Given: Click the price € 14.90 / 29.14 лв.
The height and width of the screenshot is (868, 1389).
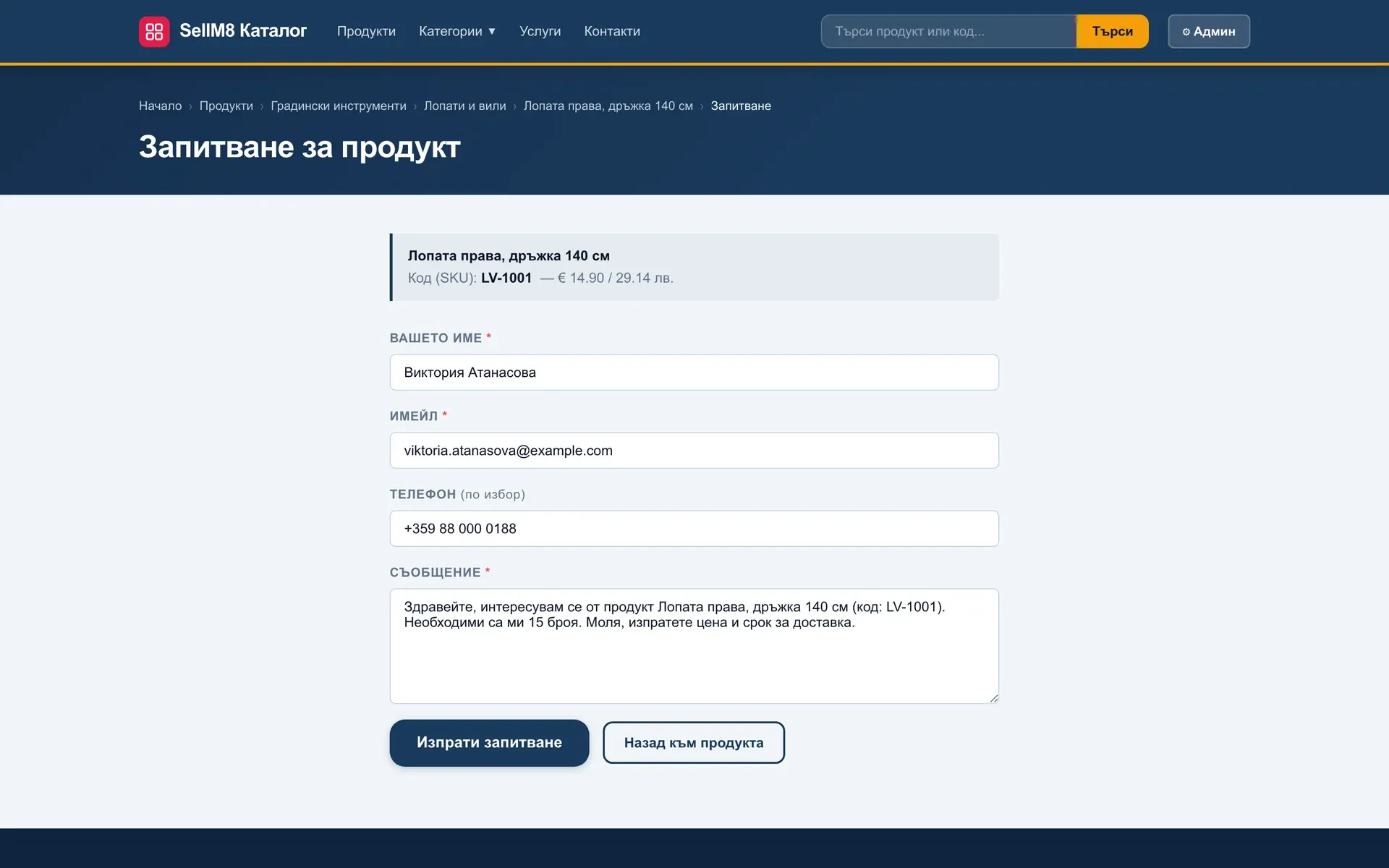Looking at the screenshot, I should [x=616, y=278].
